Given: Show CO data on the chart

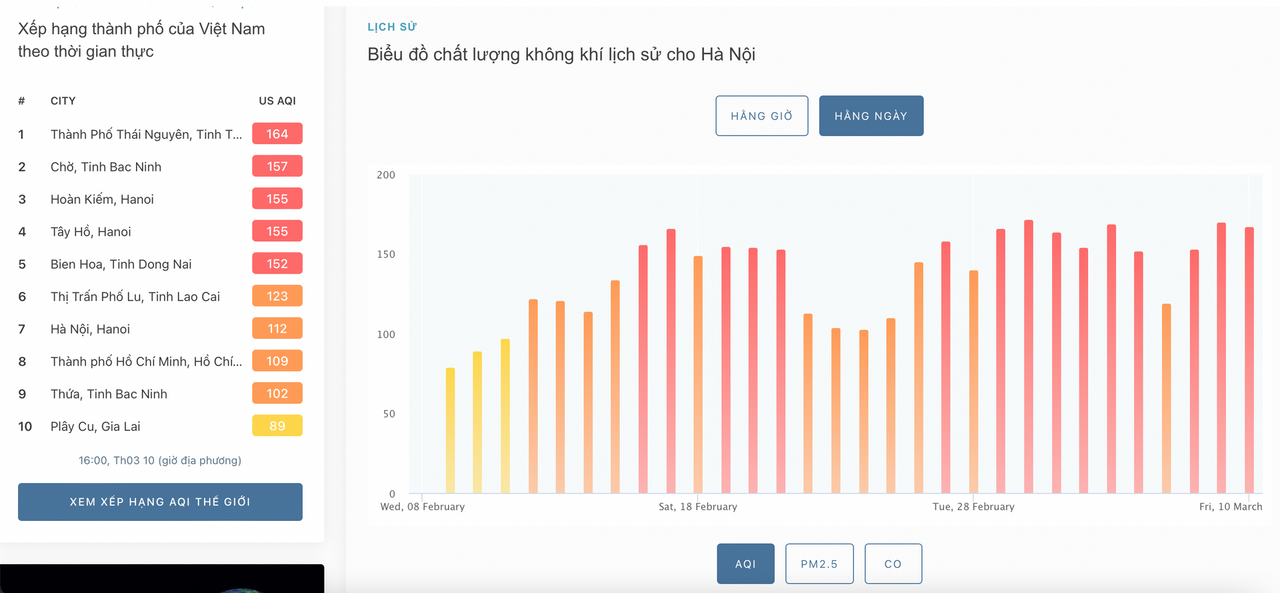Looking at the screenshot, I should pyautogui.click(x=893, y=564).
